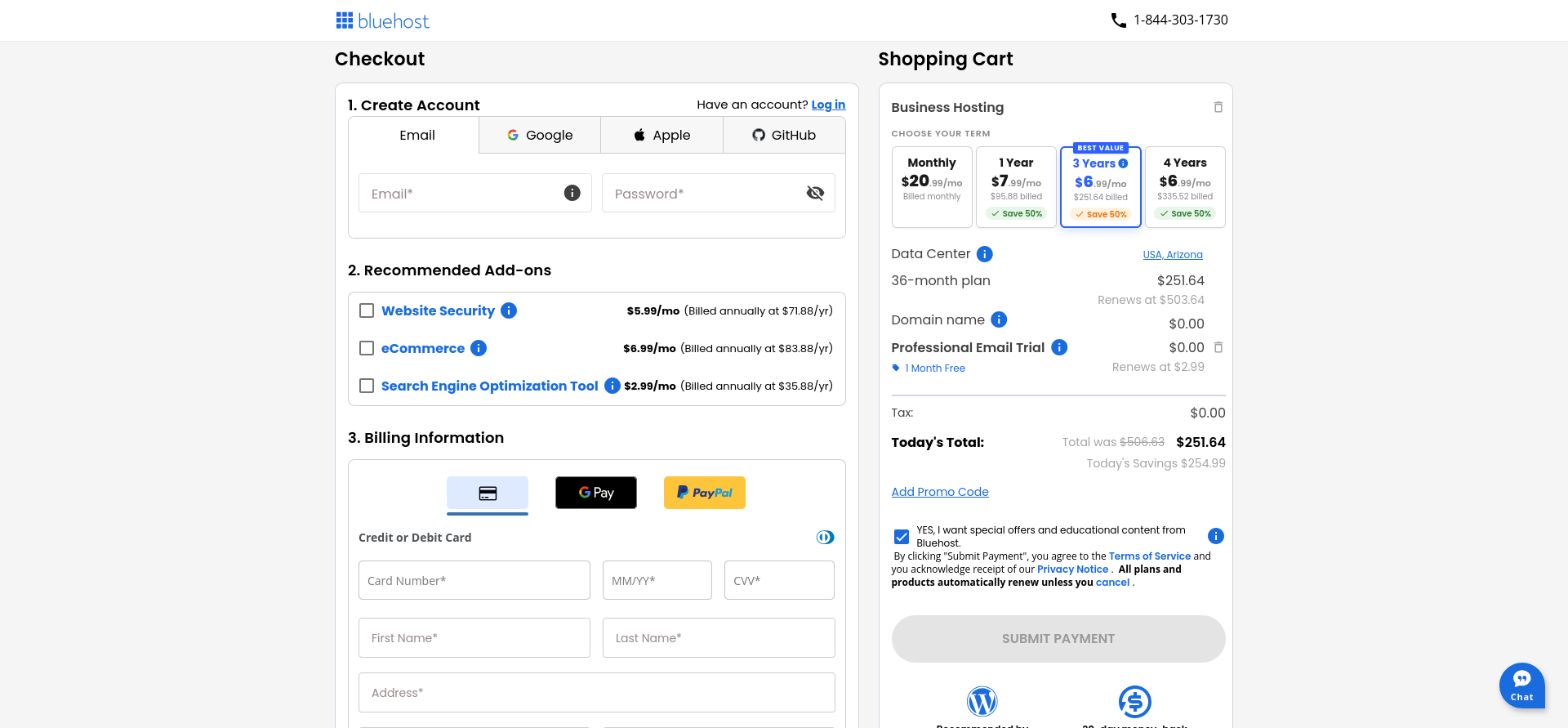
Task: Click the MM/YY expiry field
Action: pyautogui.click(x=657, y=580)
